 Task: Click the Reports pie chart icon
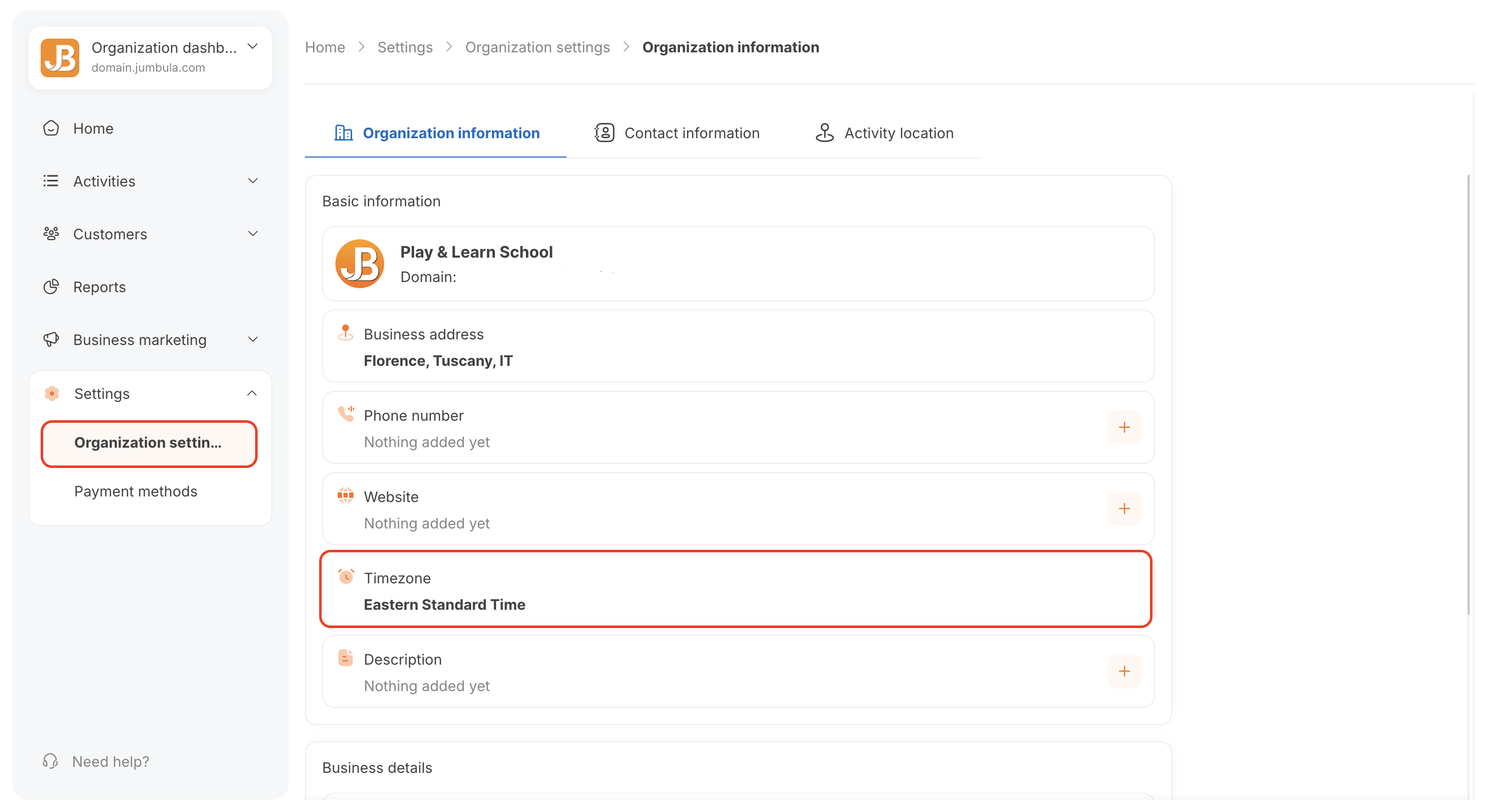click(51, 287)
